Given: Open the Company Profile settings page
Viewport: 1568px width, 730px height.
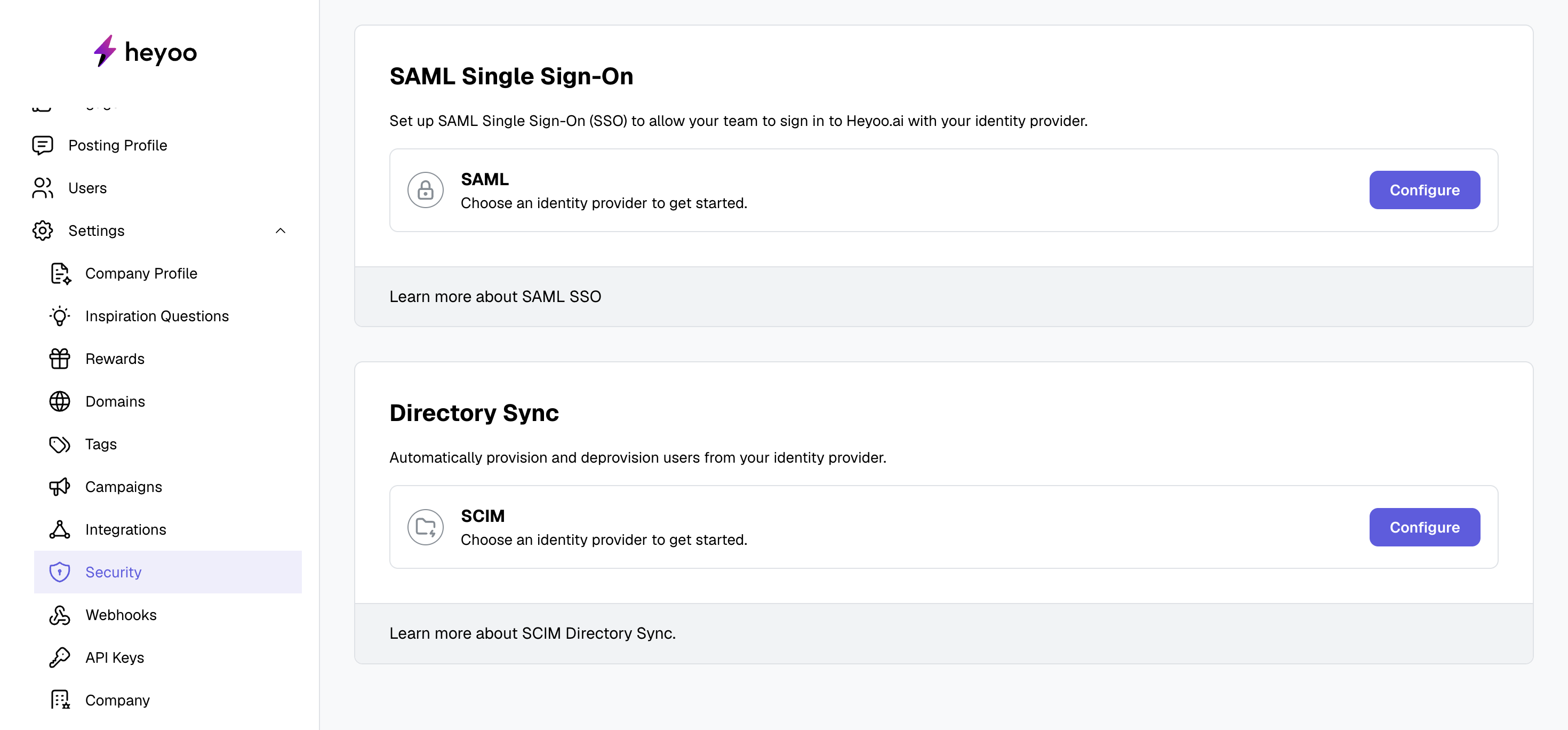Looking at the screenshot, I should pos(141,273).
